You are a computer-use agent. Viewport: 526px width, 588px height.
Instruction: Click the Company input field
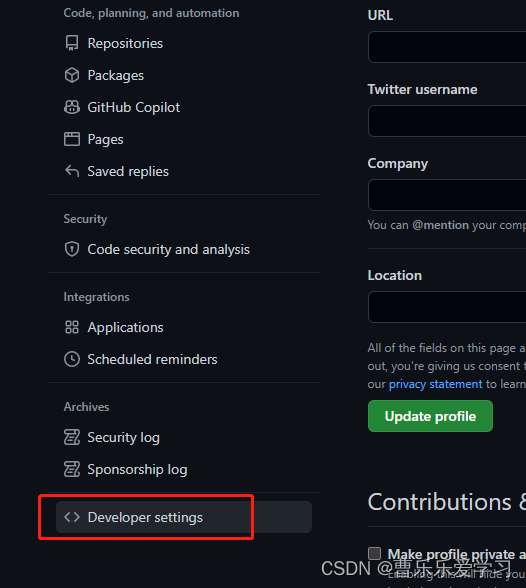tap(447, 195)
